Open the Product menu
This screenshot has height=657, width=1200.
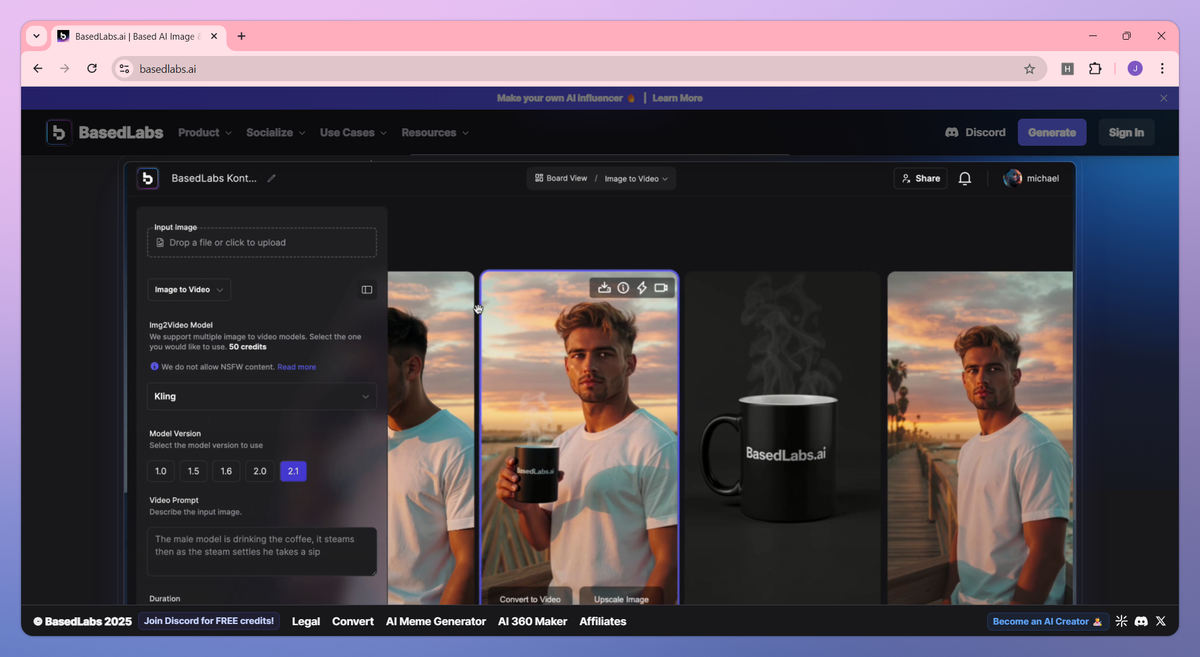(205, 133)
